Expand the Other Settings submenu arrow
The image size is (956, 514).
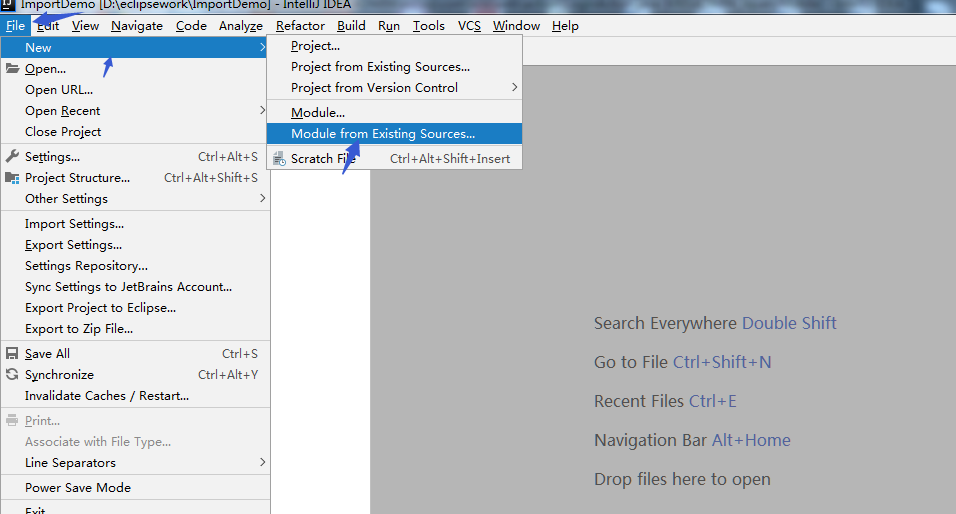(x=262, y=198)
